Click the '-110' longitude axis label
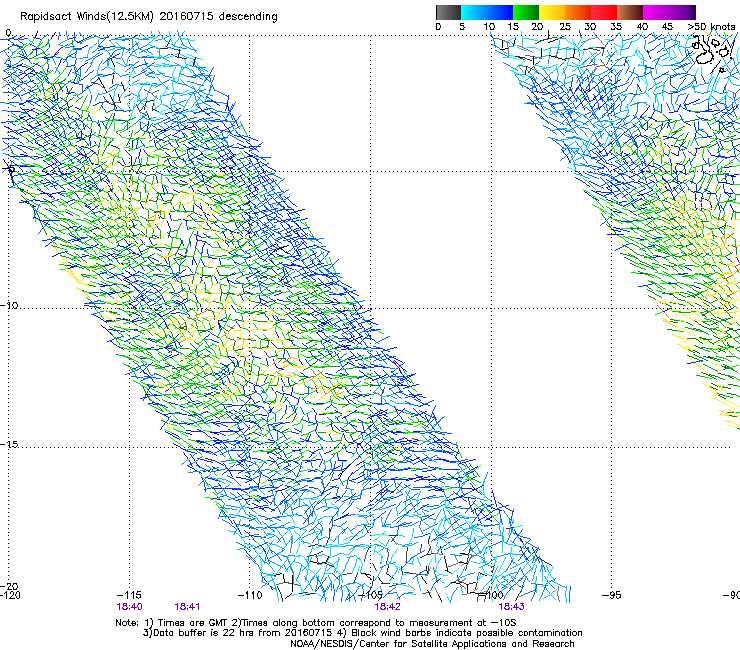 [x=249, y=595]
